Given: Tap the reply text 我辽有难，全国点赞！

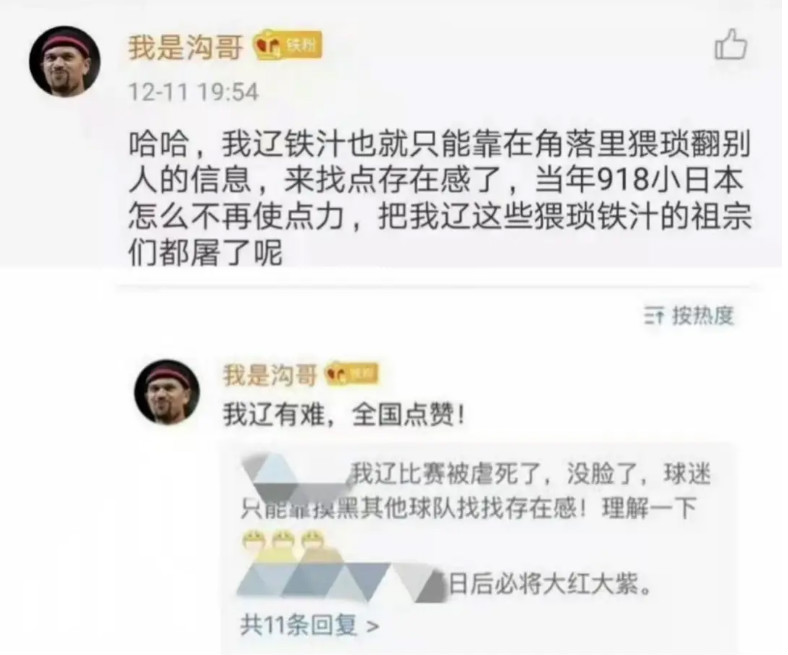Looking at the screenshot, I should (x=344, y=416).
